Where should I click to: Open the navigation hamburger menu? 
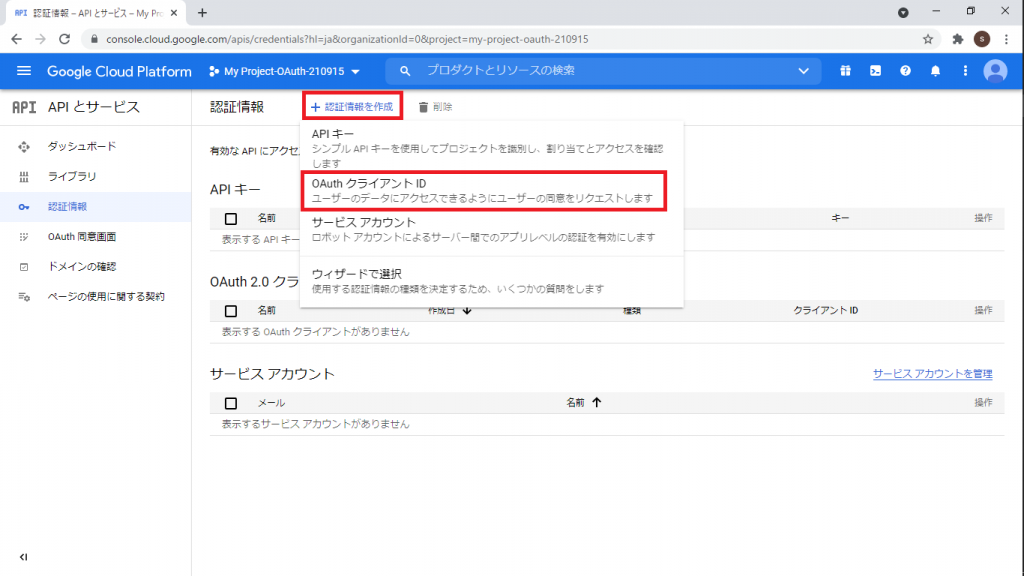[x=24, y=71]
